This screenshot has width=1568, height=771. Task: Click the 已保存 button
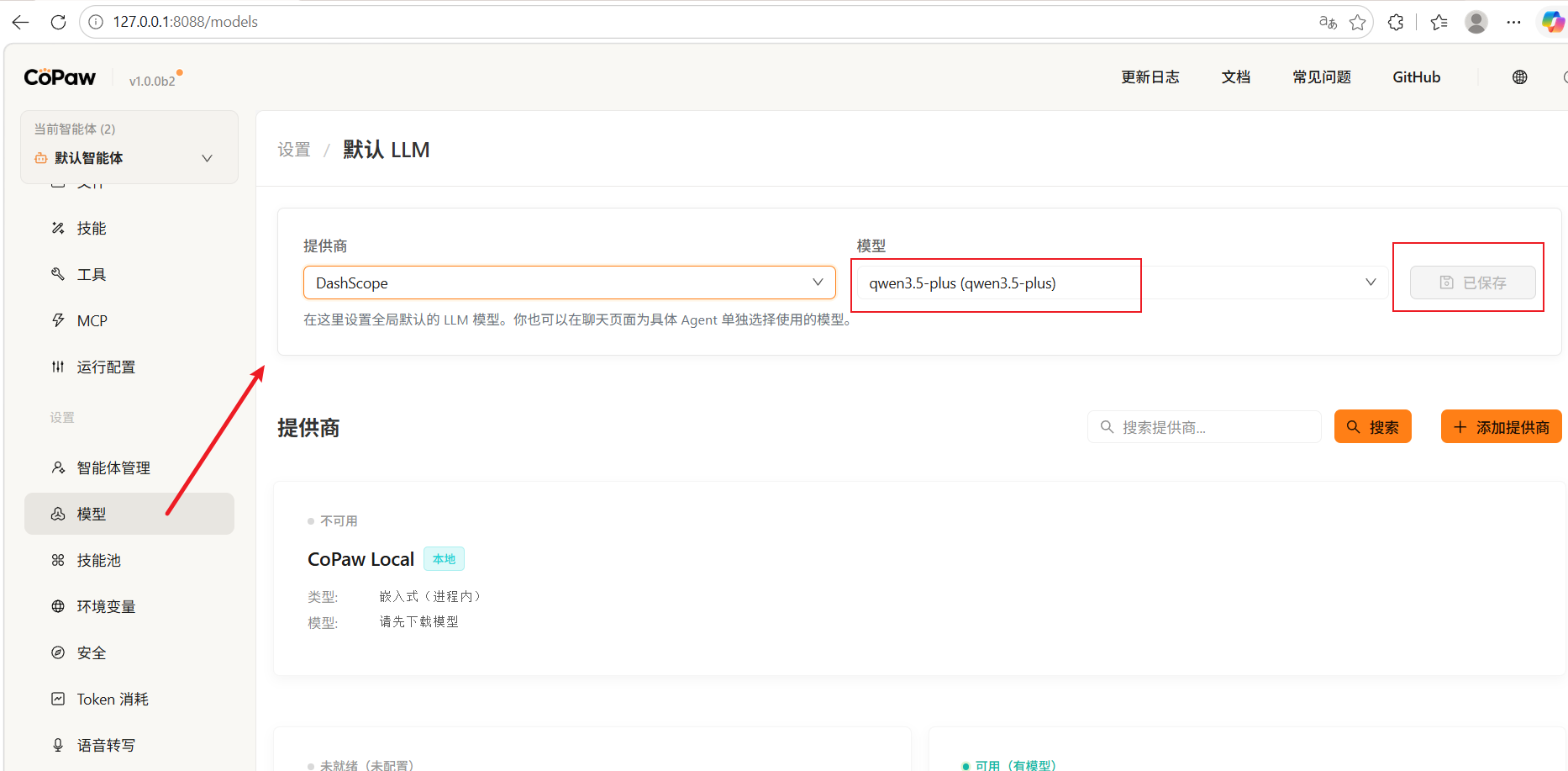pos(1472,283)
